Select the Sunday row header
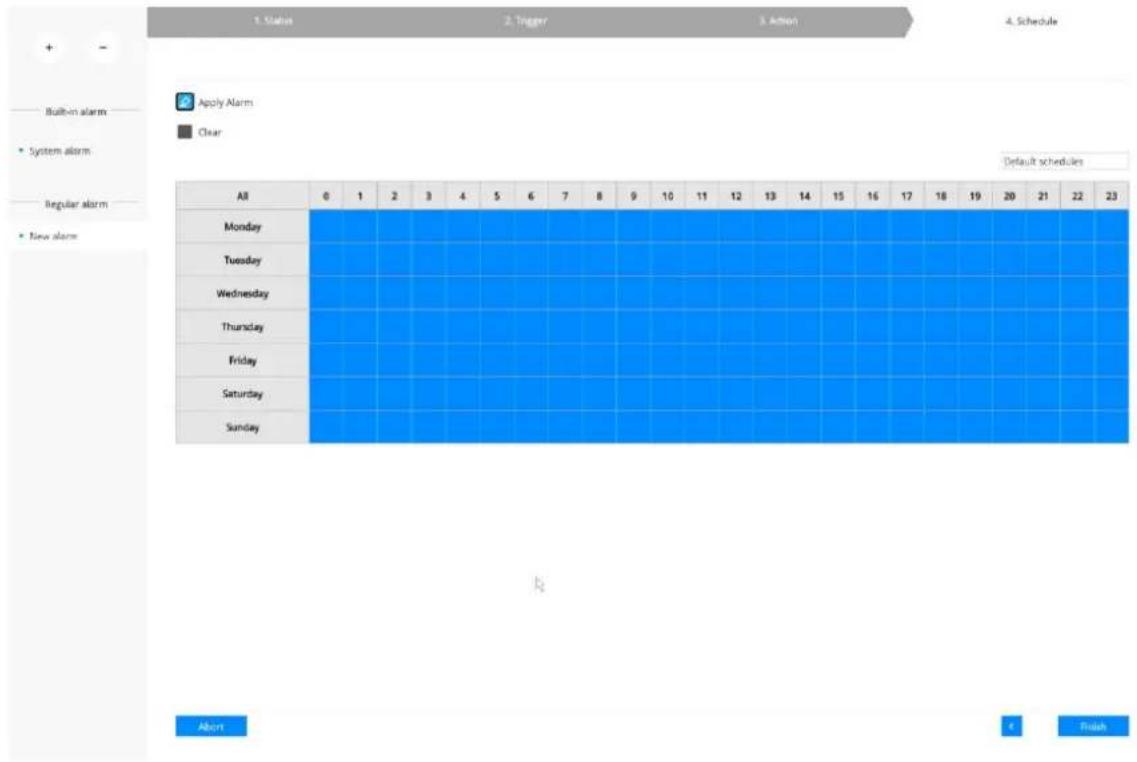This screenshot has height=762, width=1137. (242, 427)
